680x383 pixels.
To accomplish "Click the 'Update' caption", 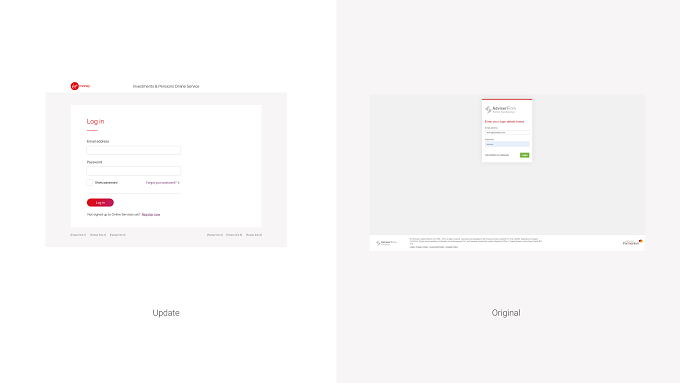I will pos(166,313).
